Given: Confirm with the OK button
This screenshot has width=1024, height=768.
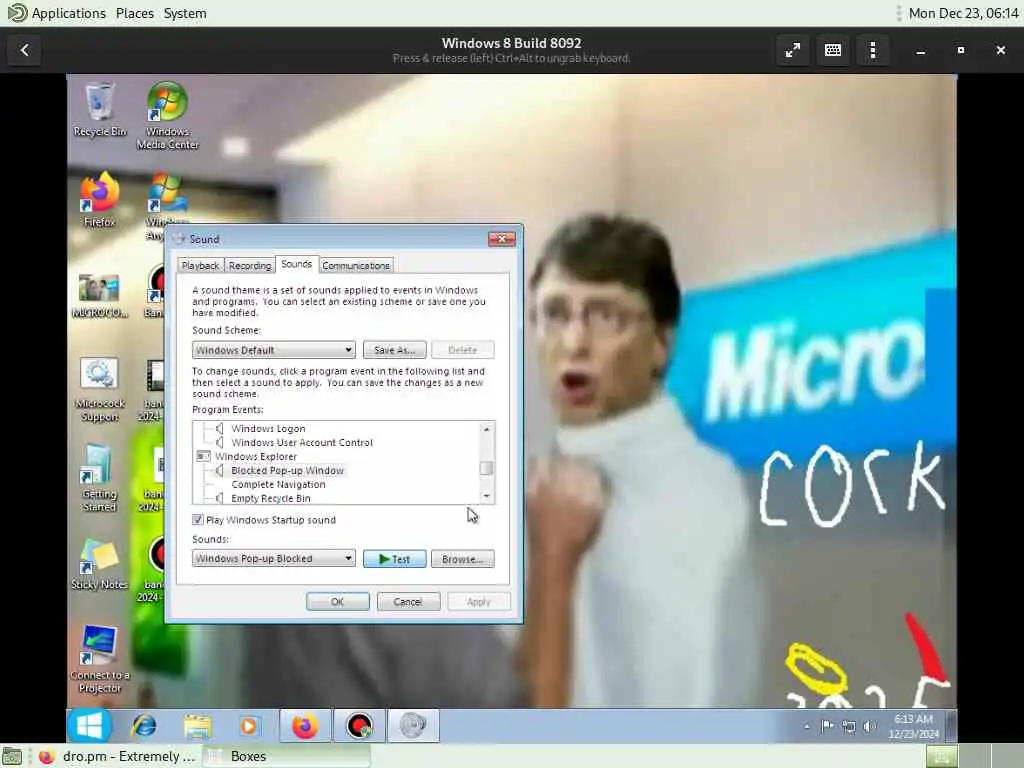Looking at the screenshot, I should pos(338,601).
